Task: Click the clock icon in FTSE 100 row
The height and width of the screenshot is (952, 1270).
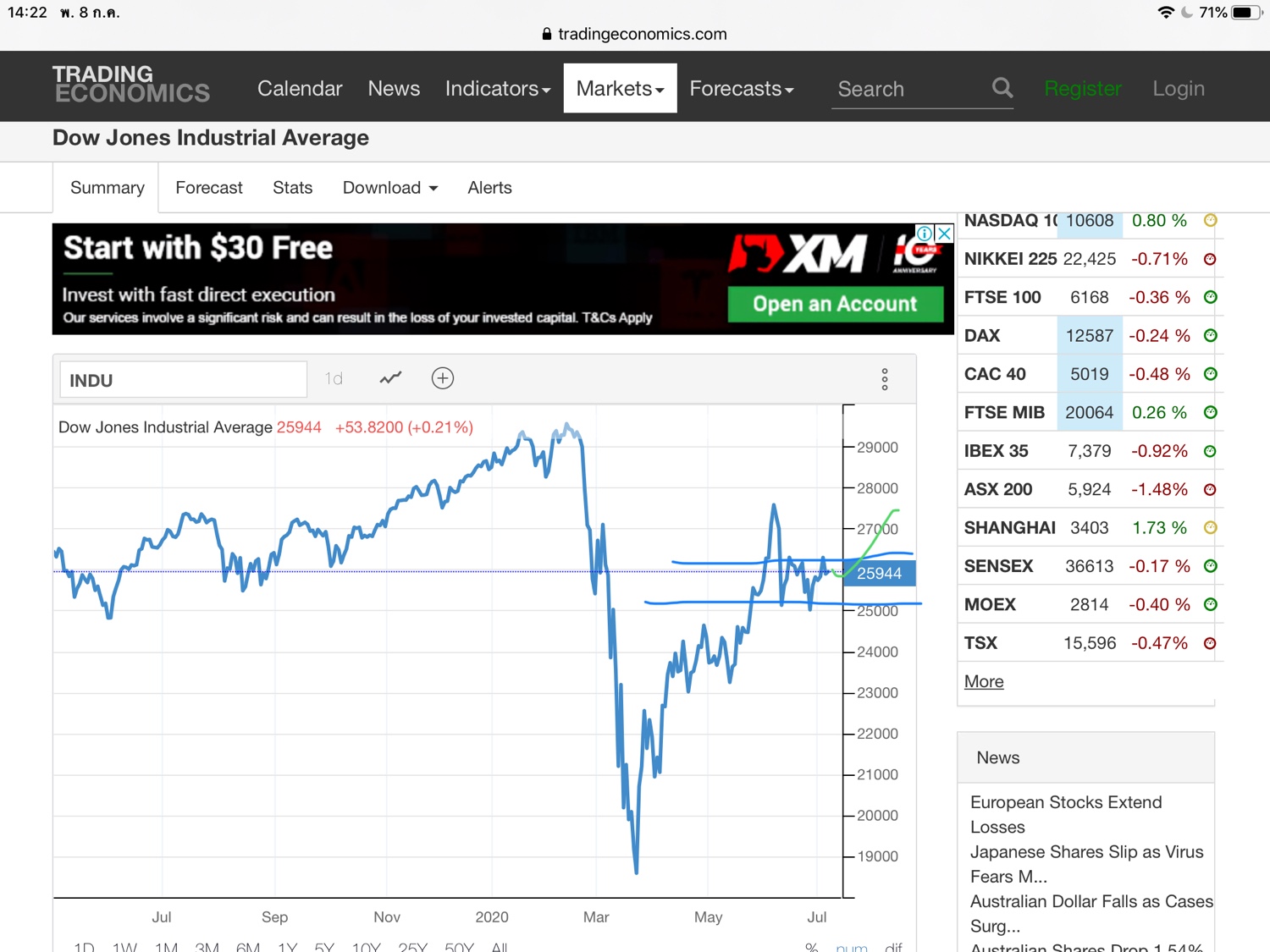Action: click(1211, 297)
